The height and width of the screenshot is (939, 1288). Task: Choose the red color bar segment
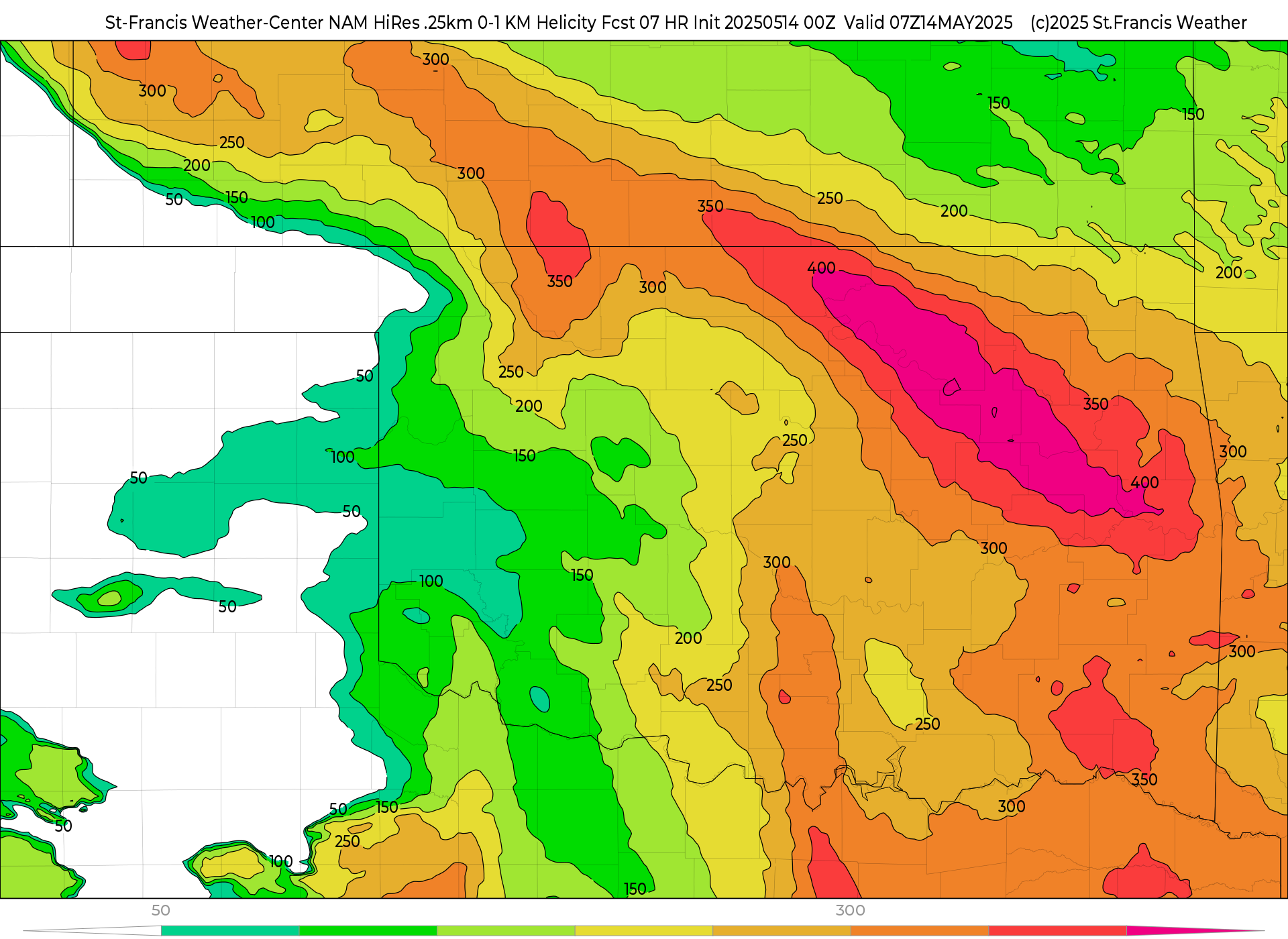(x=1058, y=930)
